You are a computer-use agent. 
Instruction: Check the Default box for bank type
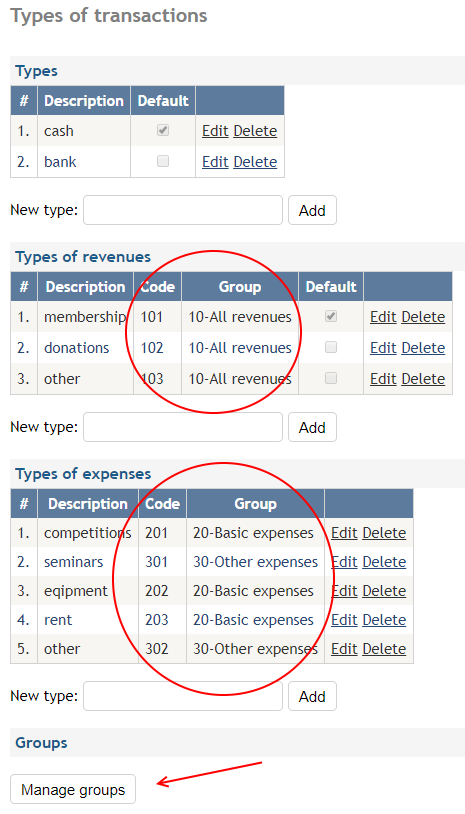coord(163,161)
